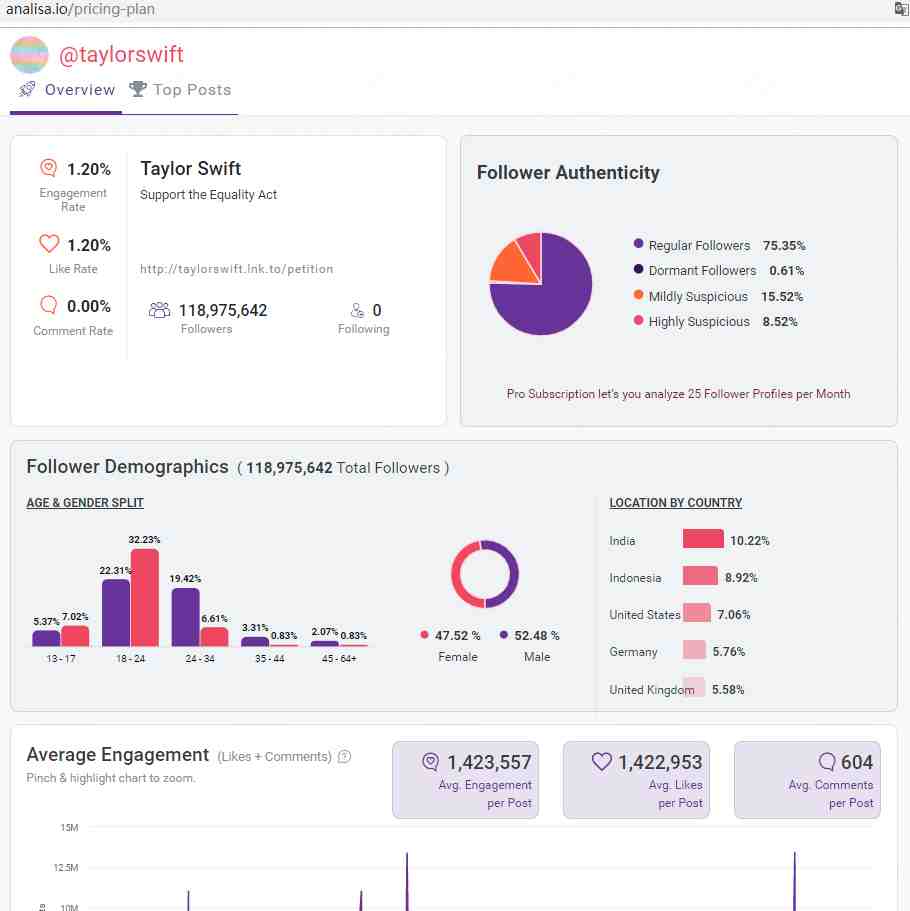Open the @taylorswift handle link
Image resolution: width=910 pixels, height=911 pixels.
point(121,55)
